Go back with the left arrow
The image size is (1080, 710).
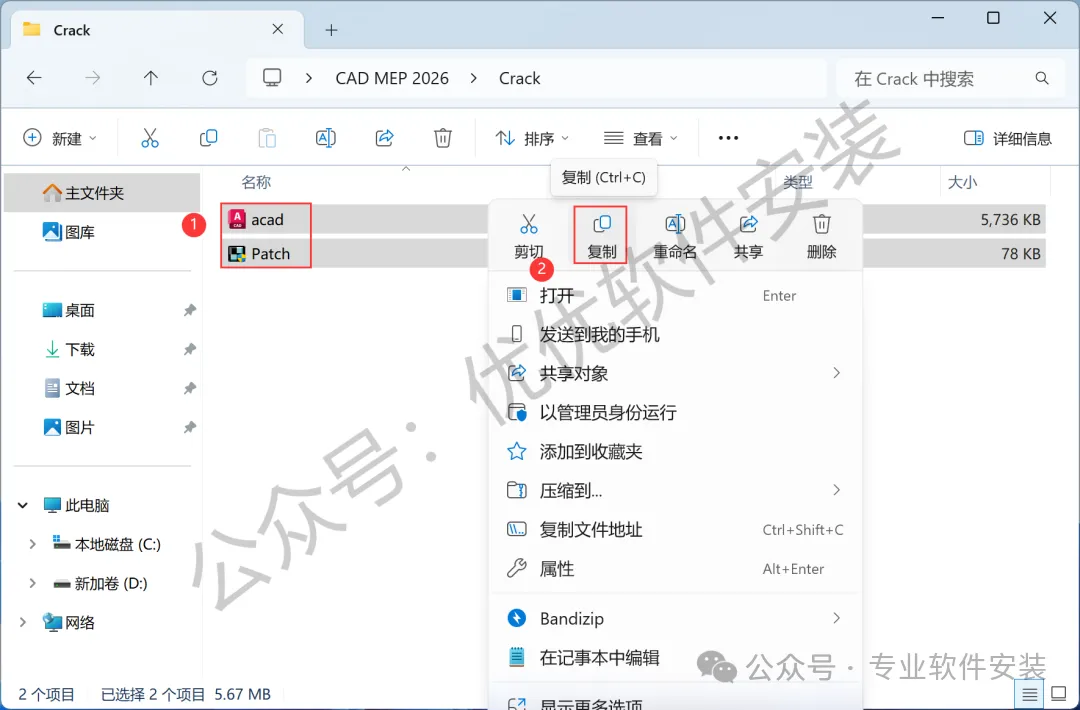pyautogui.click(x=34, y=78)
